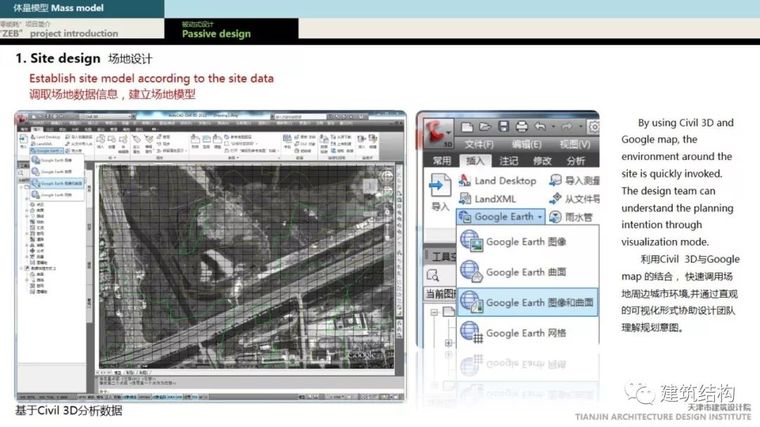Image resolution: width=760 pixels, height=427 pixels.
Task: Click the 导入测量 import survey button
Action: point(574,181)
